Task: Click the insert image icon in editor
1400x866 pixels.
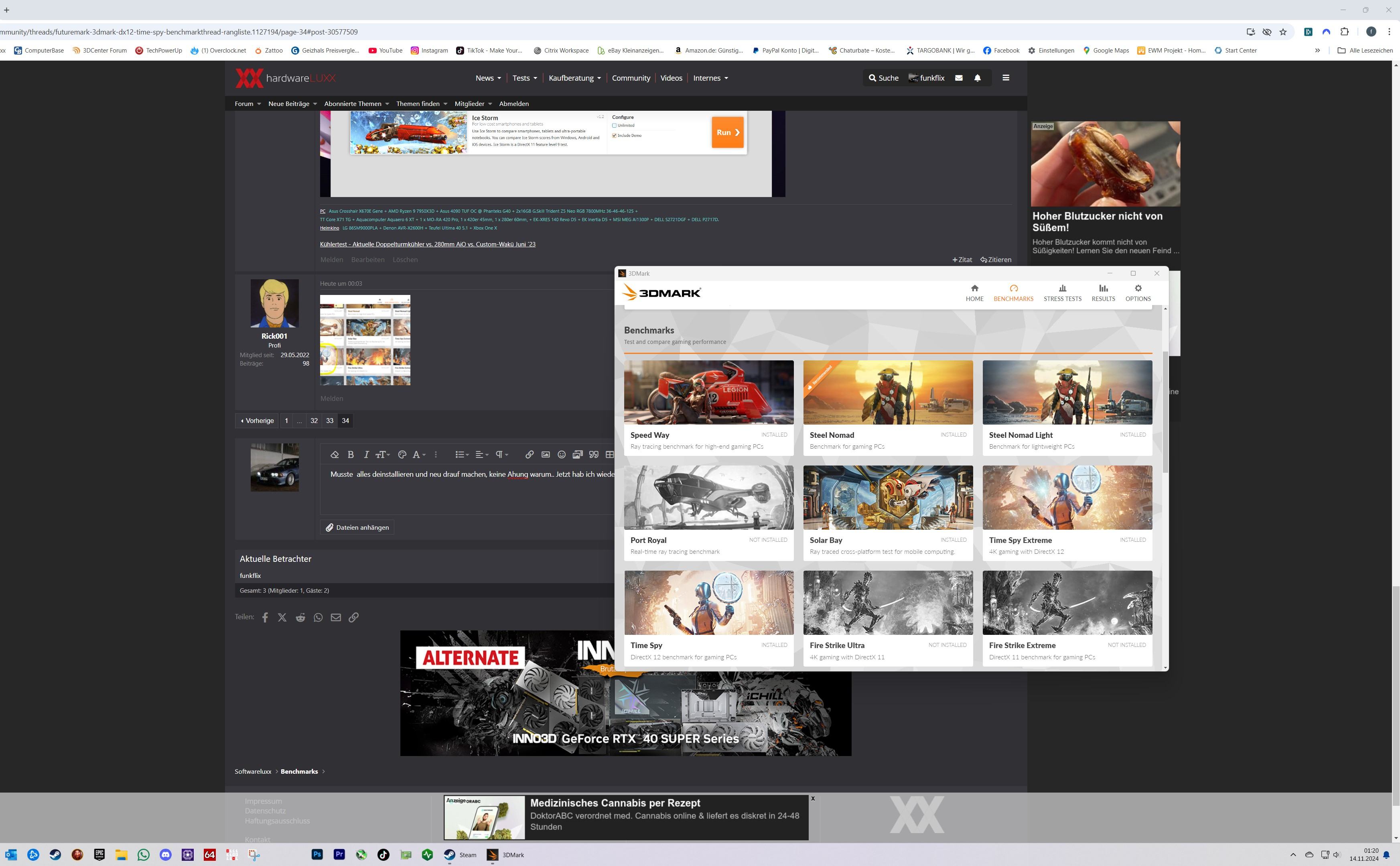Action: (546, 454)
